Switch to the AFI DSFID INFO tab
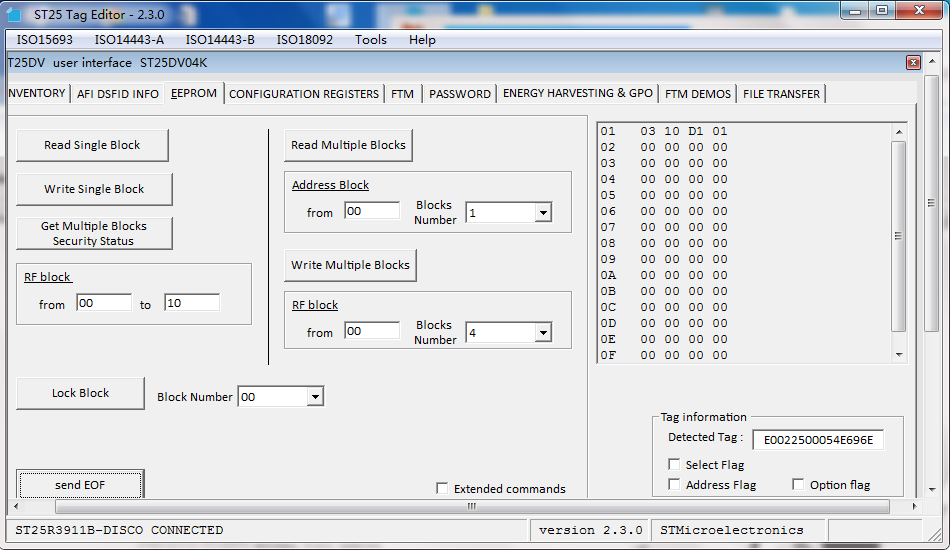The image size is (950, 550). pos(118,94)
